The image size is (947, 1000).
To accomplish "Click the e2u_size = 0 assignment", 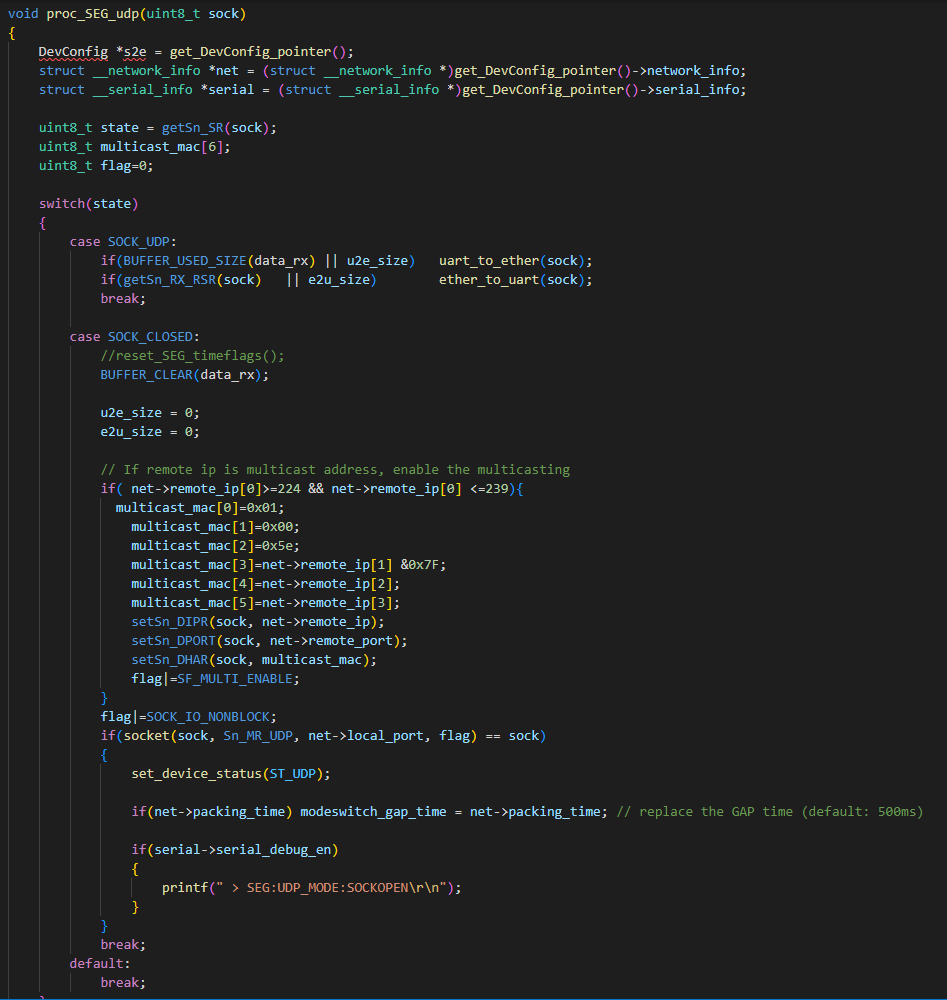I will click(150, 432).
